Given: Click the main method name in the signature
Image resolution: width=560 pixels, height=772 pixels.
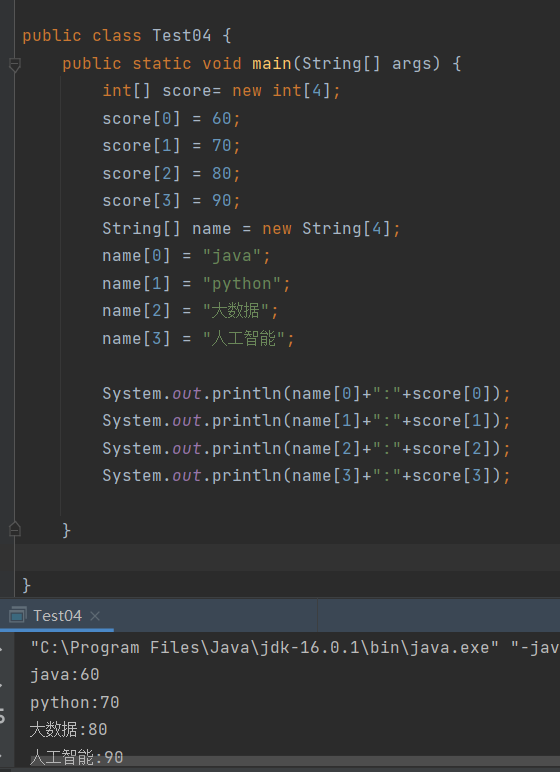Looking at the screenshot, I should [x=272, y=64].
